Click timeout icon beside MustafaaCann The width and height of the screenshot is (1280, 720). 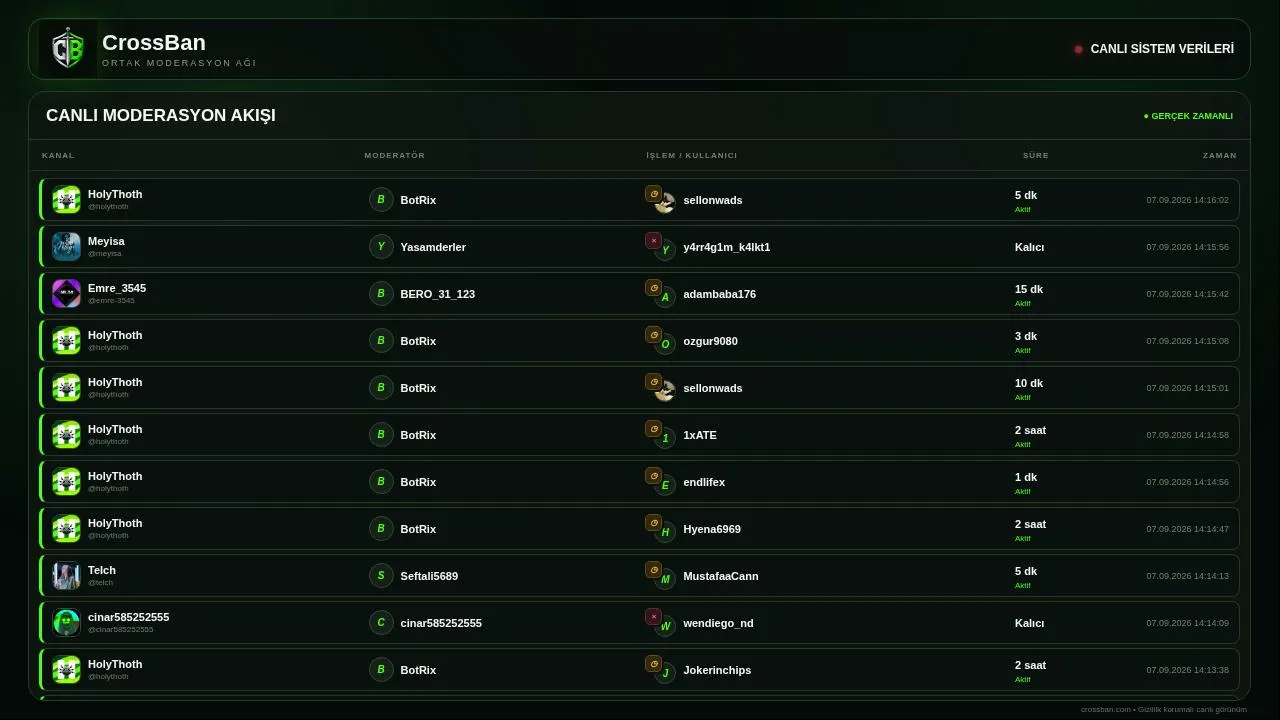pyautogui.click(x=653, y=569)
